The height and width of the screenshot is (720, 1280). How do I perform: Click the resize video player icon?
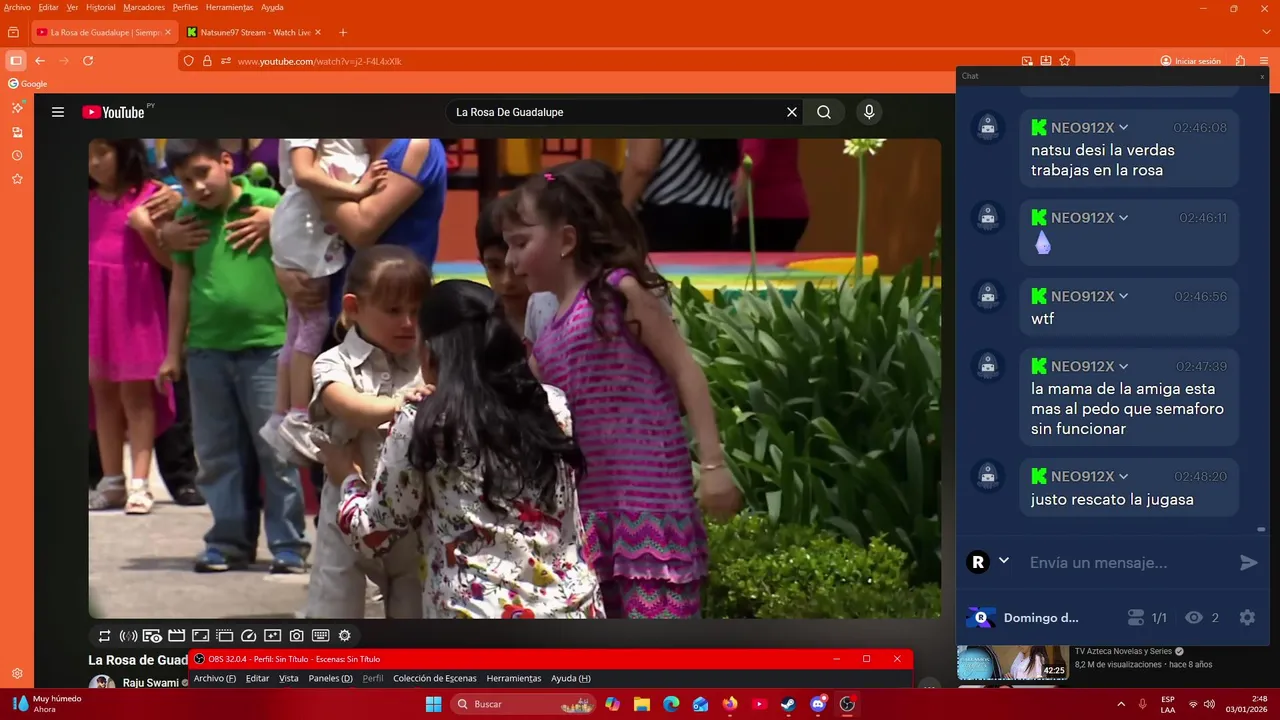(200, 636)
